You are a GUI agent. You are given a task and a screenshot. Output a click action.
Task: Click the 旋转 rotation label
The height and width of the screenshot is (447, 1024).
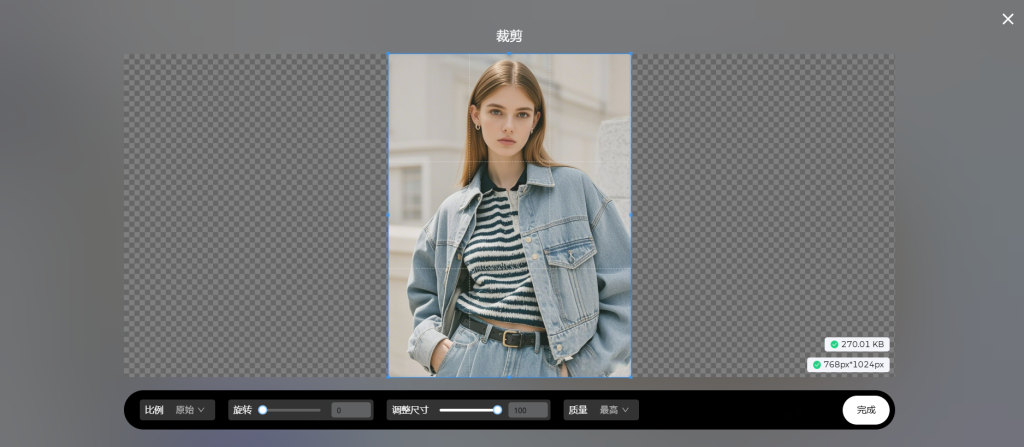point(242,410)
